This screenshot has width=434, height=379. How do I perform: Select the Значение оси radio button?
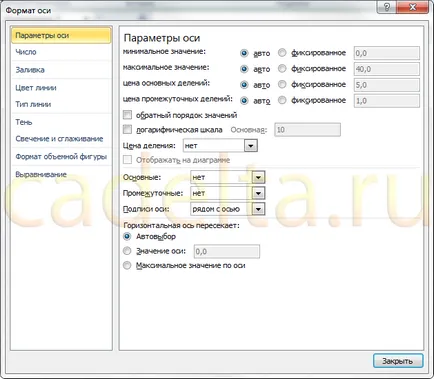tap(127, 251)
